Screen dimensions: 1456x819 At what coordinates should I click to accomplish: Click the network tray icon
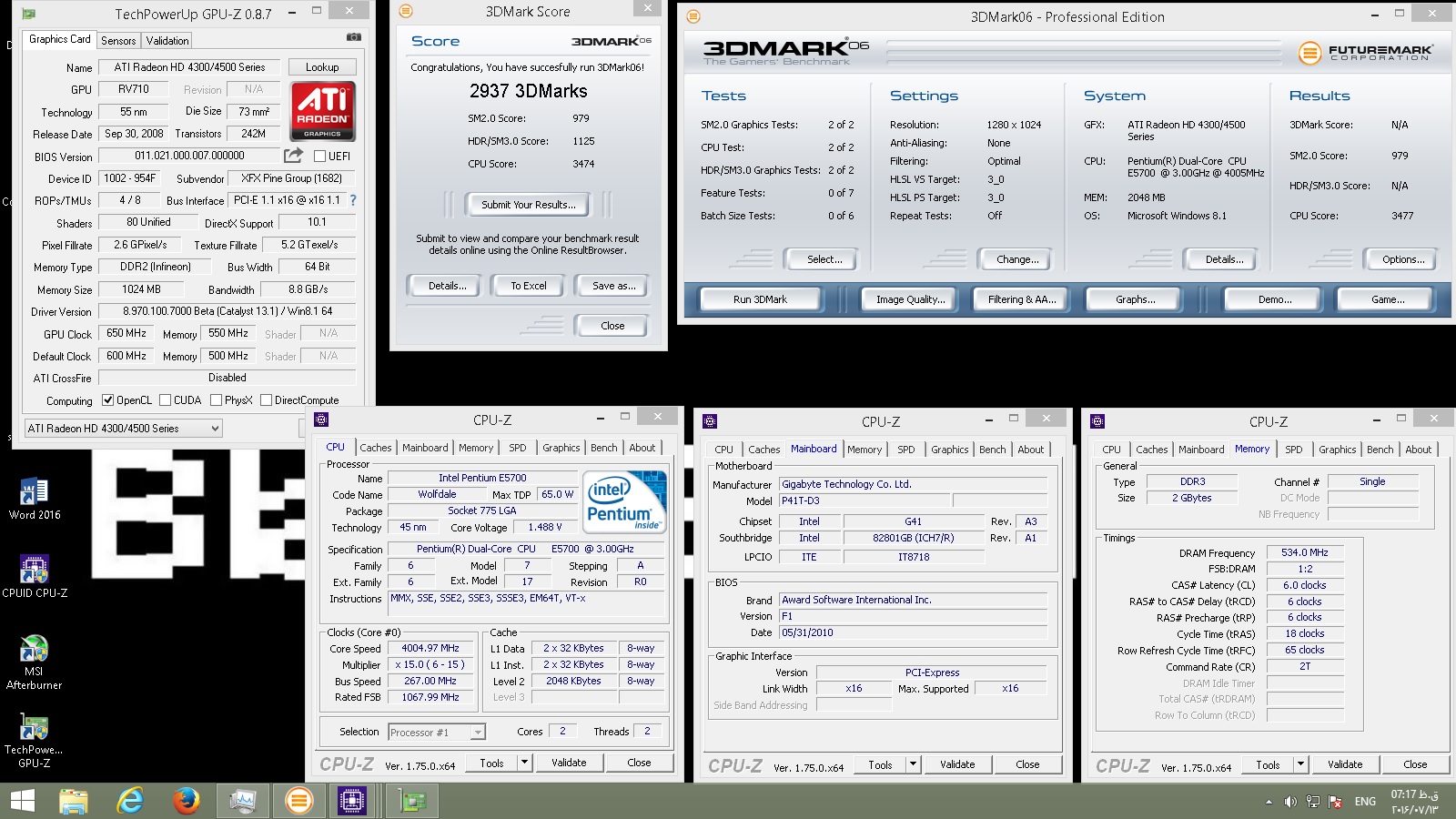coord(1313,802)
